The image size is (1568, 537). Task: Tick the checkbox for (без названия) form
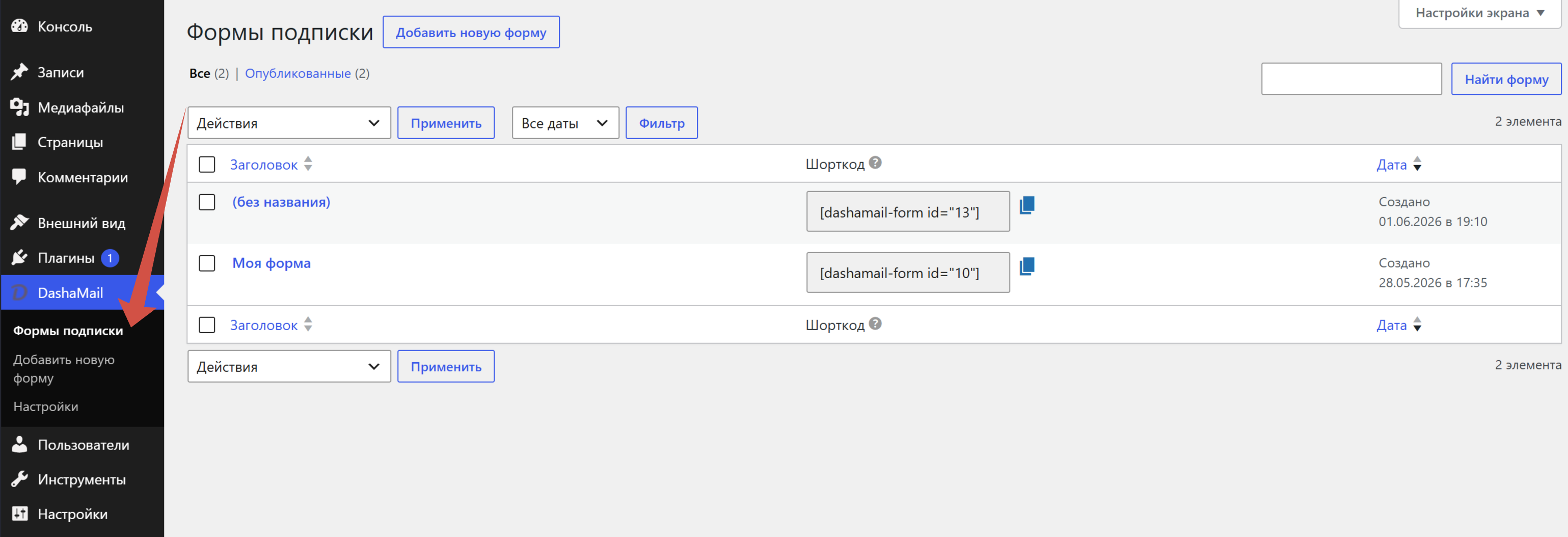(x=207, y=202)
